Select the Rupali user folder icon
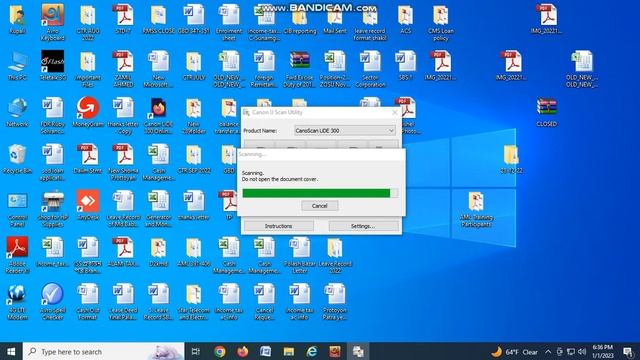640x360 pixels. point(17,19)
